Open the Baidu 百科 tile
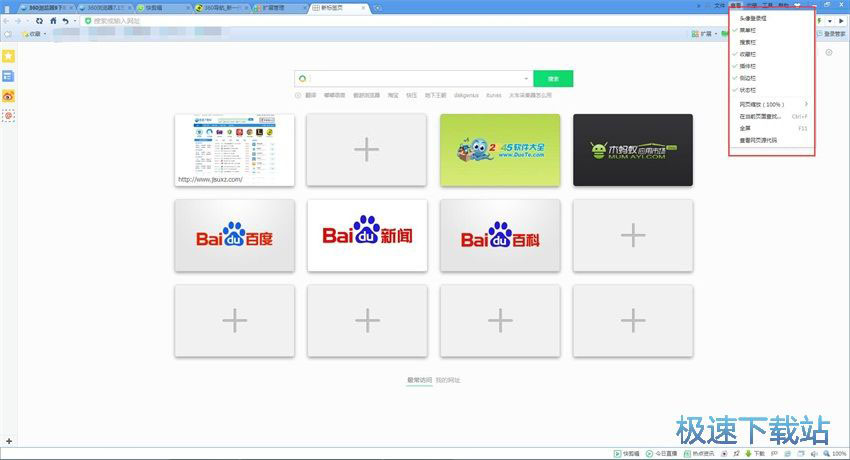 pos(500,236)
